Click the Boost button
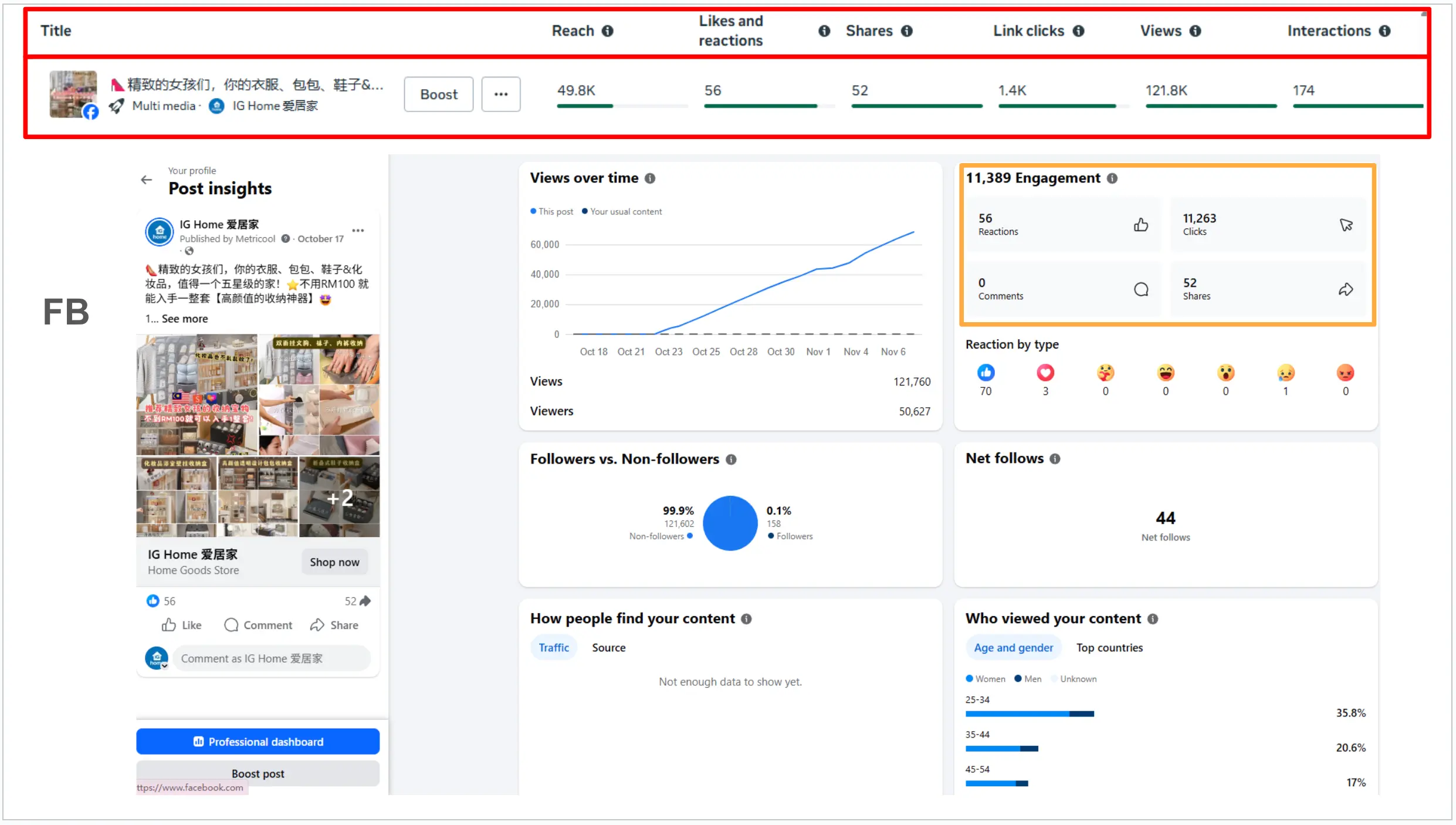 point(438,94)
